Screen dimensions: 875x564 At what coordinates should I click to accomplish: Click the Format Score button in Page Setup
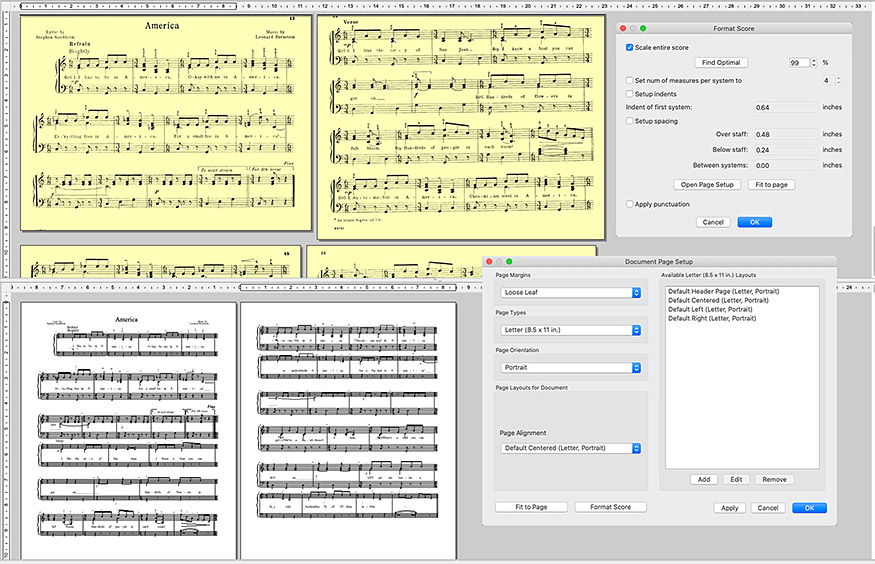pos(610,507)
